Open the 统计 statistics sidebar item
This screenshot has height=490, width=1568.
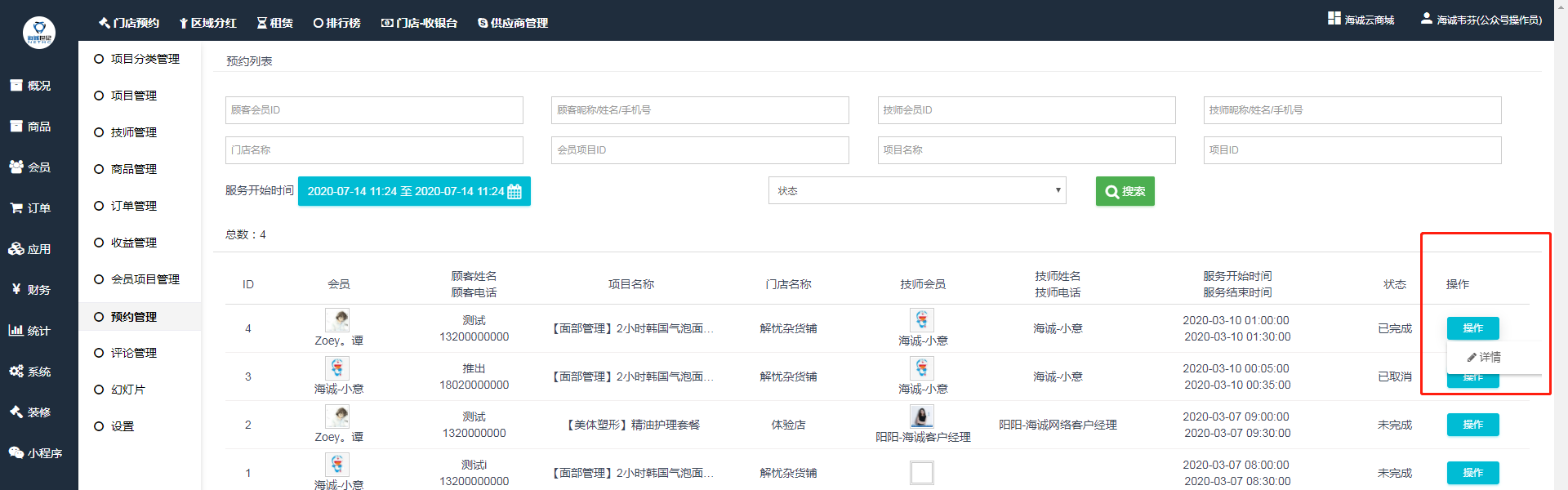(x=30, y=331)
